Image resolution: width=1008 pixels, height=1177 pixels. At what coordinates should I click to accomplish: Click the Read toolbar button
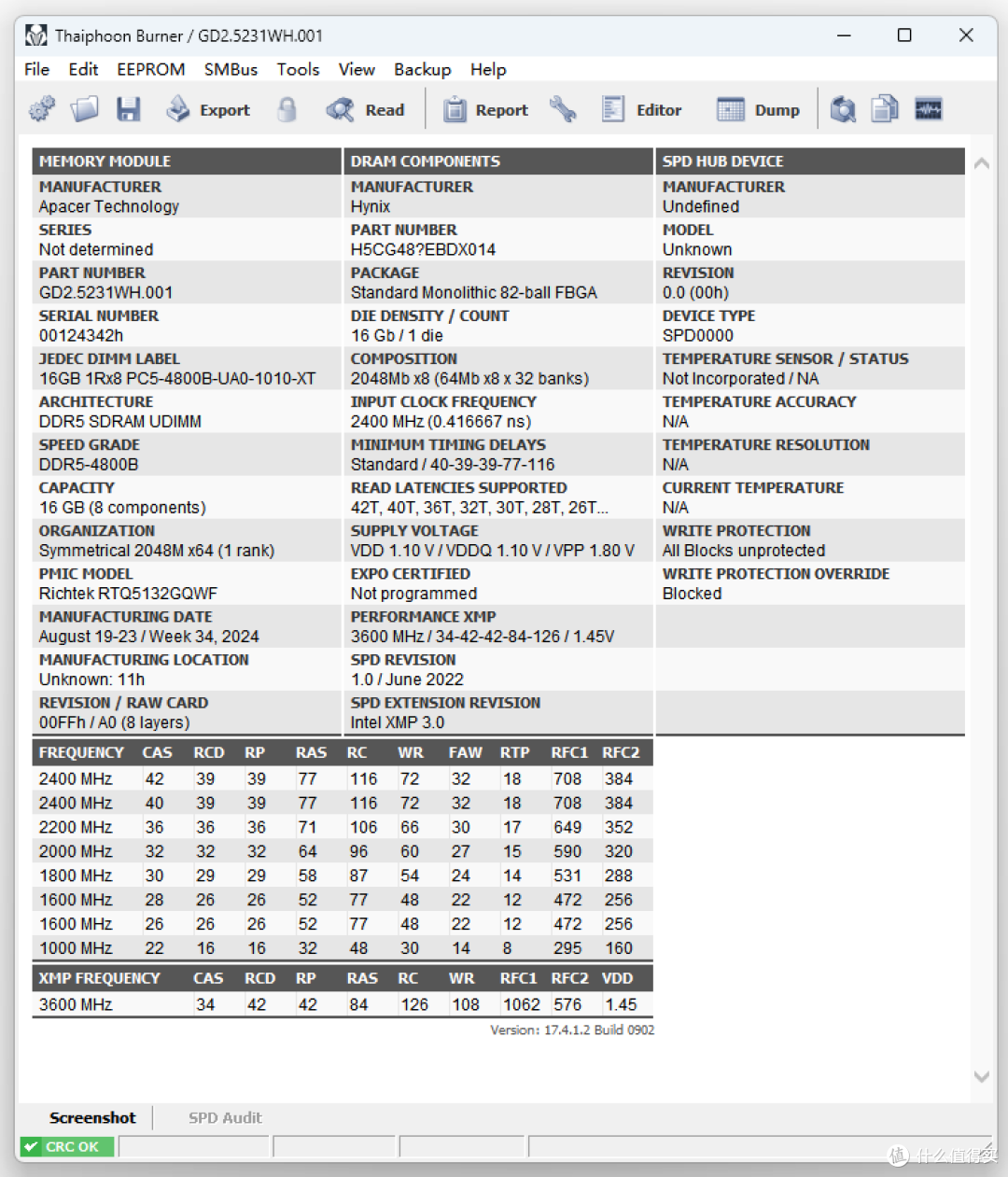365,109
